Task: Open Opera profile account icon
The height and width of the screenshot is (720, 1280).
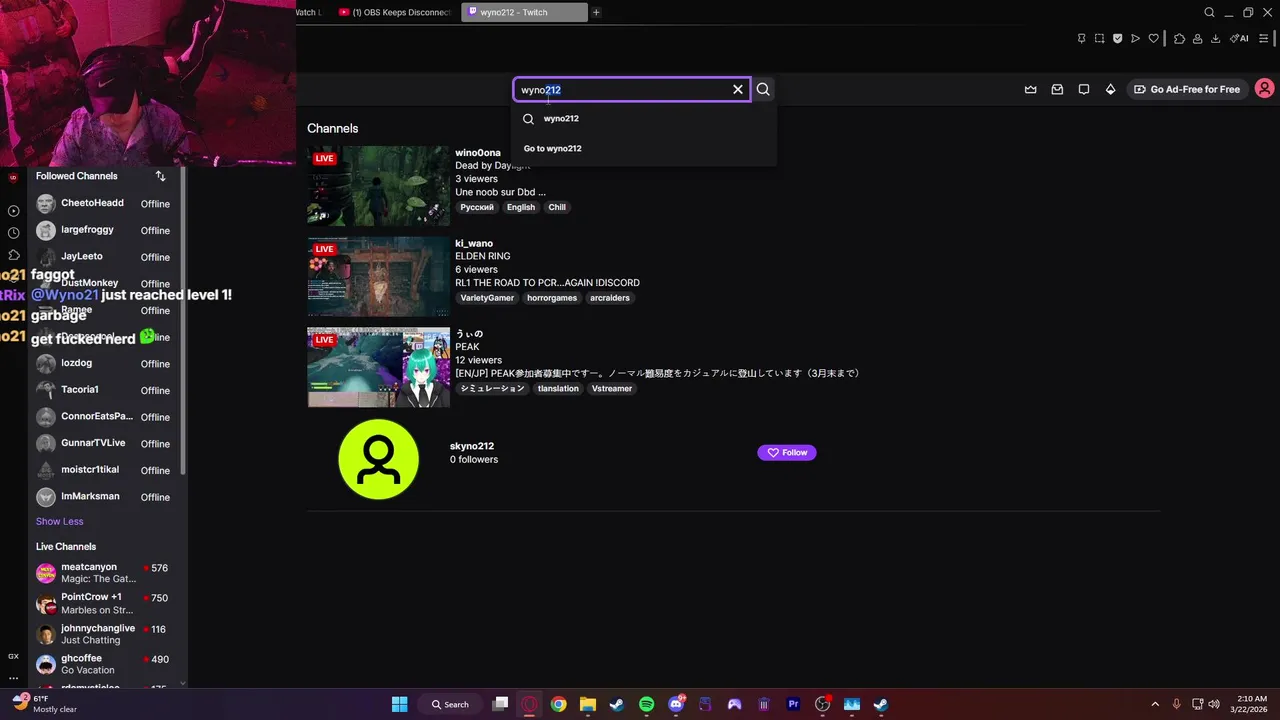Action: [1197, 39]
